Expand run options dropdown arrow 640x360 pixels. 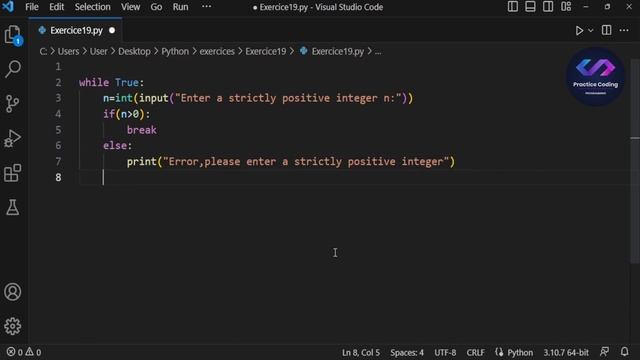point(591,31)
